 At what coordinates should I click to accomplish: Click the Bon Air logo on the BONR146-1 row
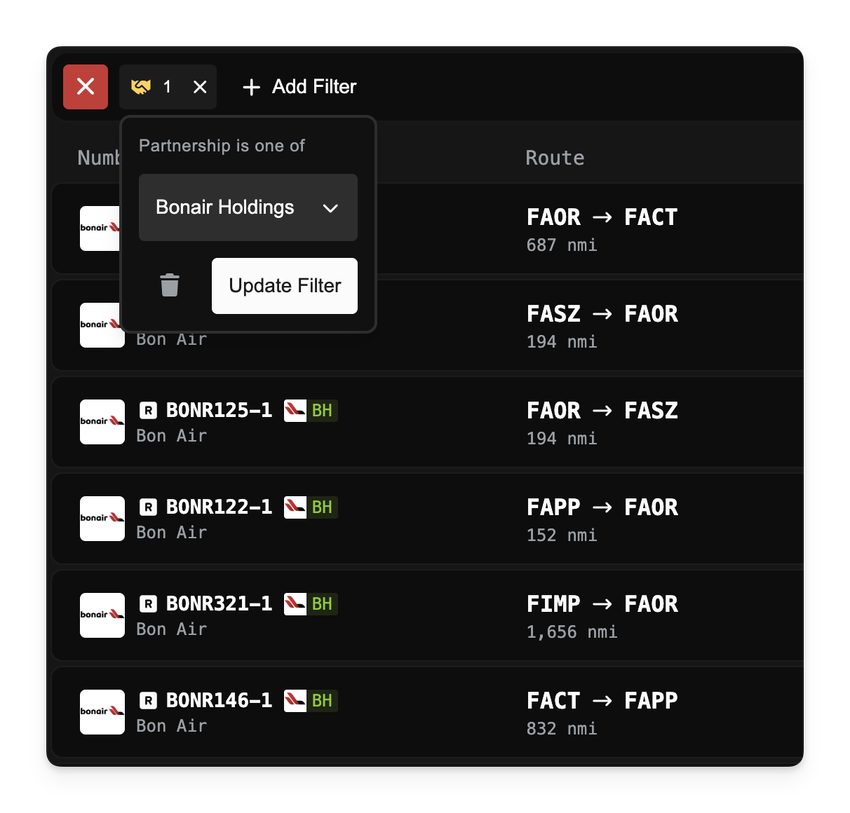pyautogui.click(x=102, y=712)
